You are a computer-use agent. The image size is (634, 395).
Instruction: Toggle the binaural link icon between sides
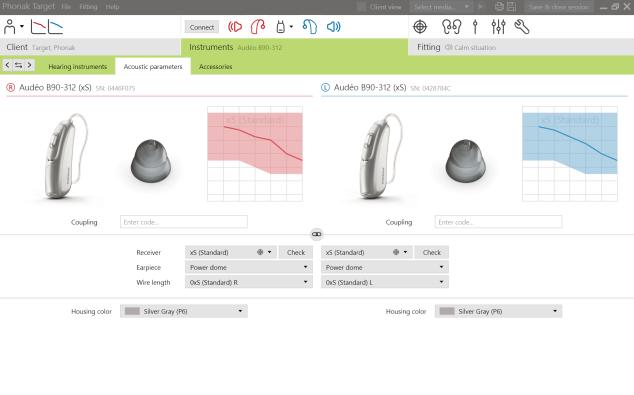(x=317, y=234)
